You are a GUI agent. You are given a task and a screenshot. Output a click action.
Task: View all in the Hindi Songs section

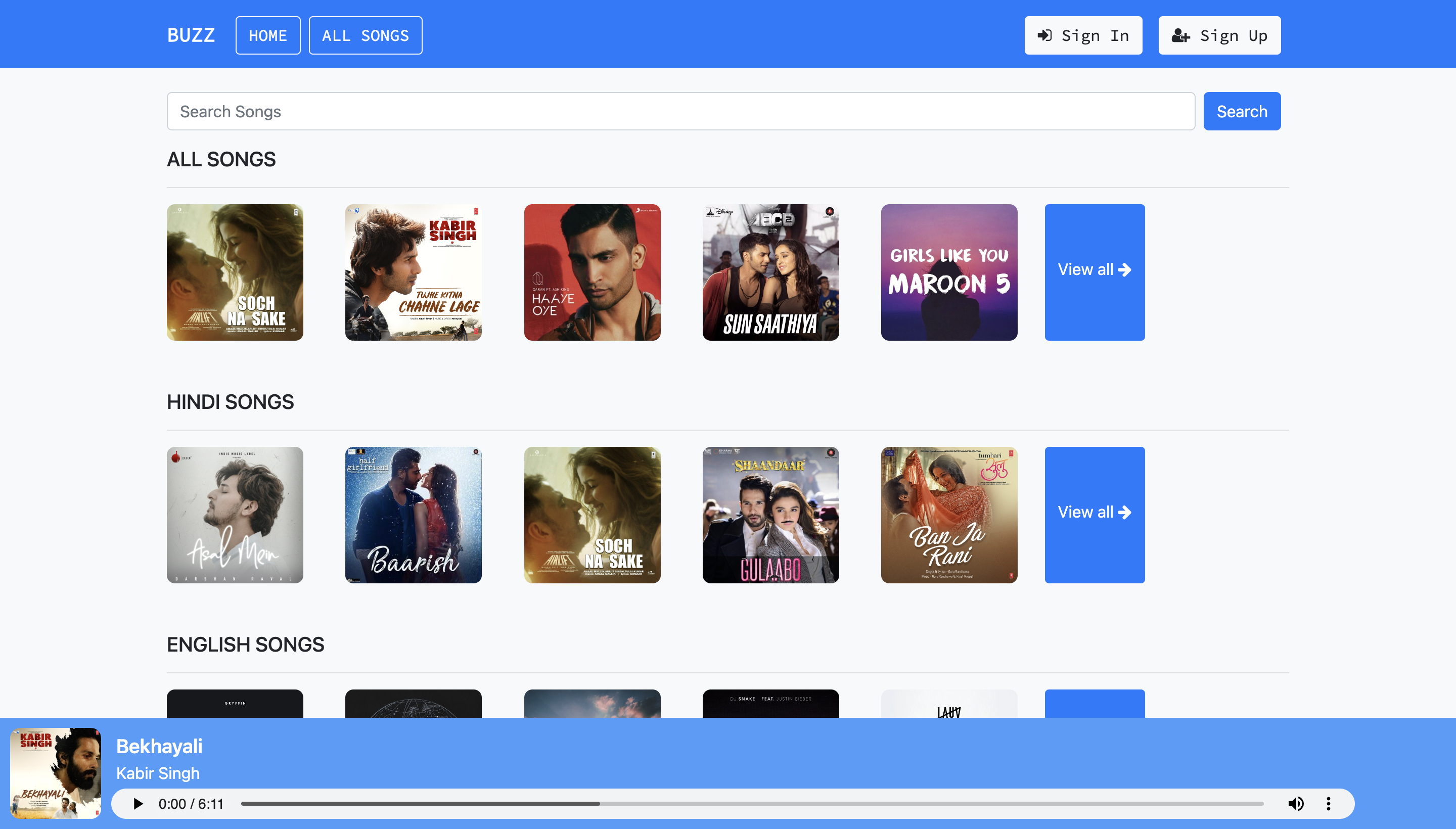(1095, 515)
